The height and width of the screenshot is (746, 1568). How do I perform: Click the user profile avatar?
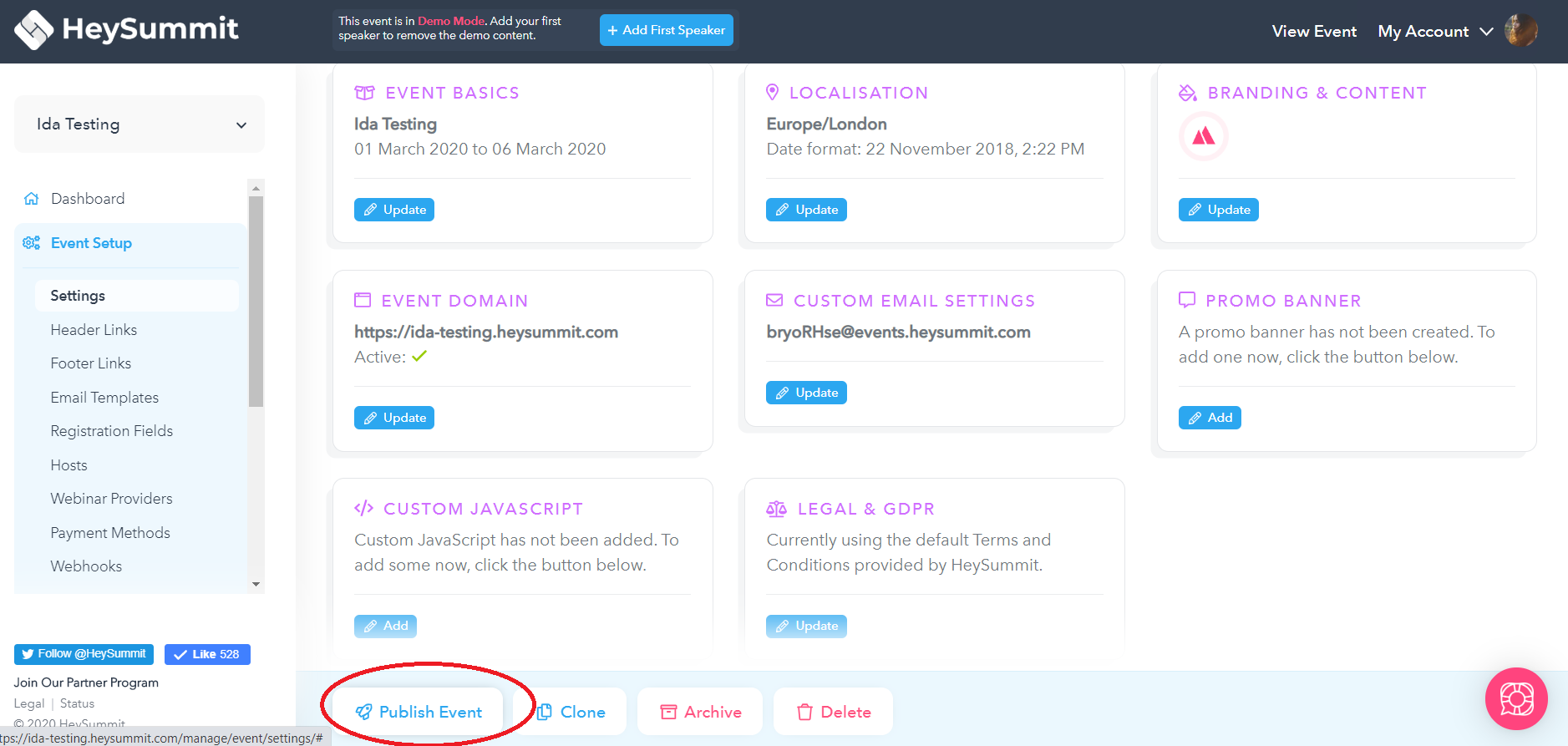coord(1521,31)
